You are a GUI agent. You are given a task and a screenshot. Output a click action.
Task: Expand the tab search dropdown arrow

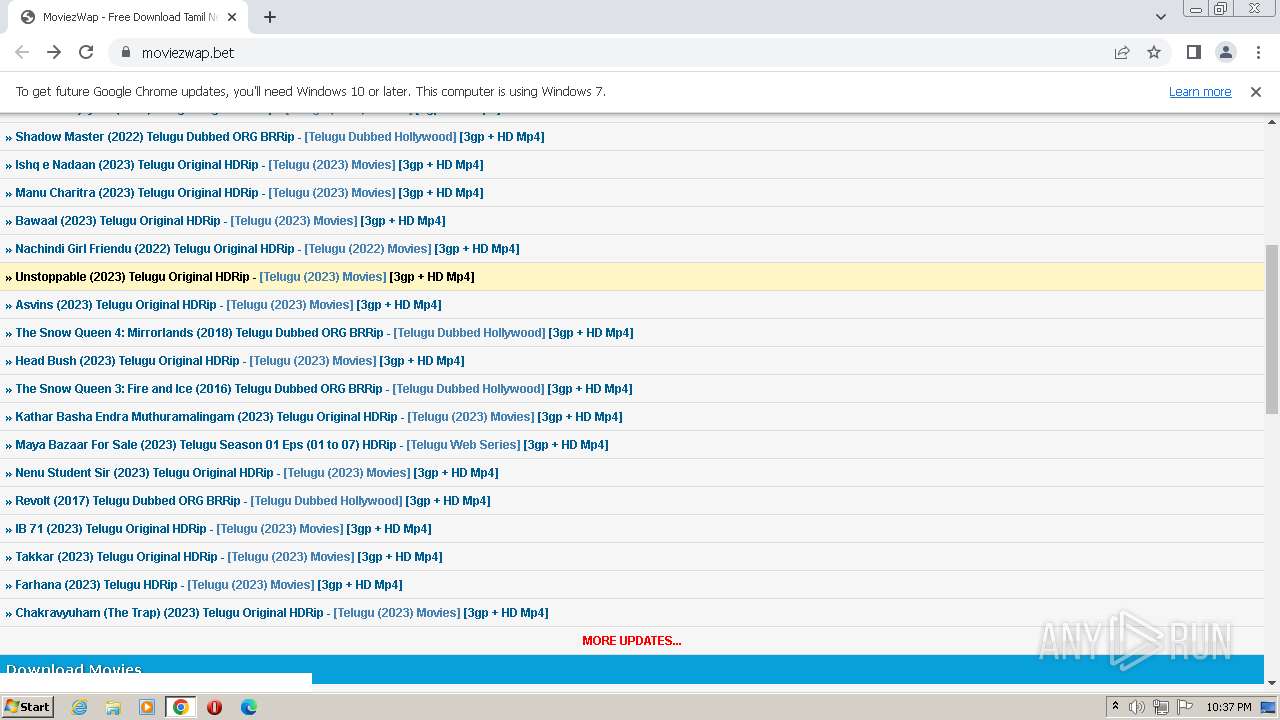[1161, 17]
